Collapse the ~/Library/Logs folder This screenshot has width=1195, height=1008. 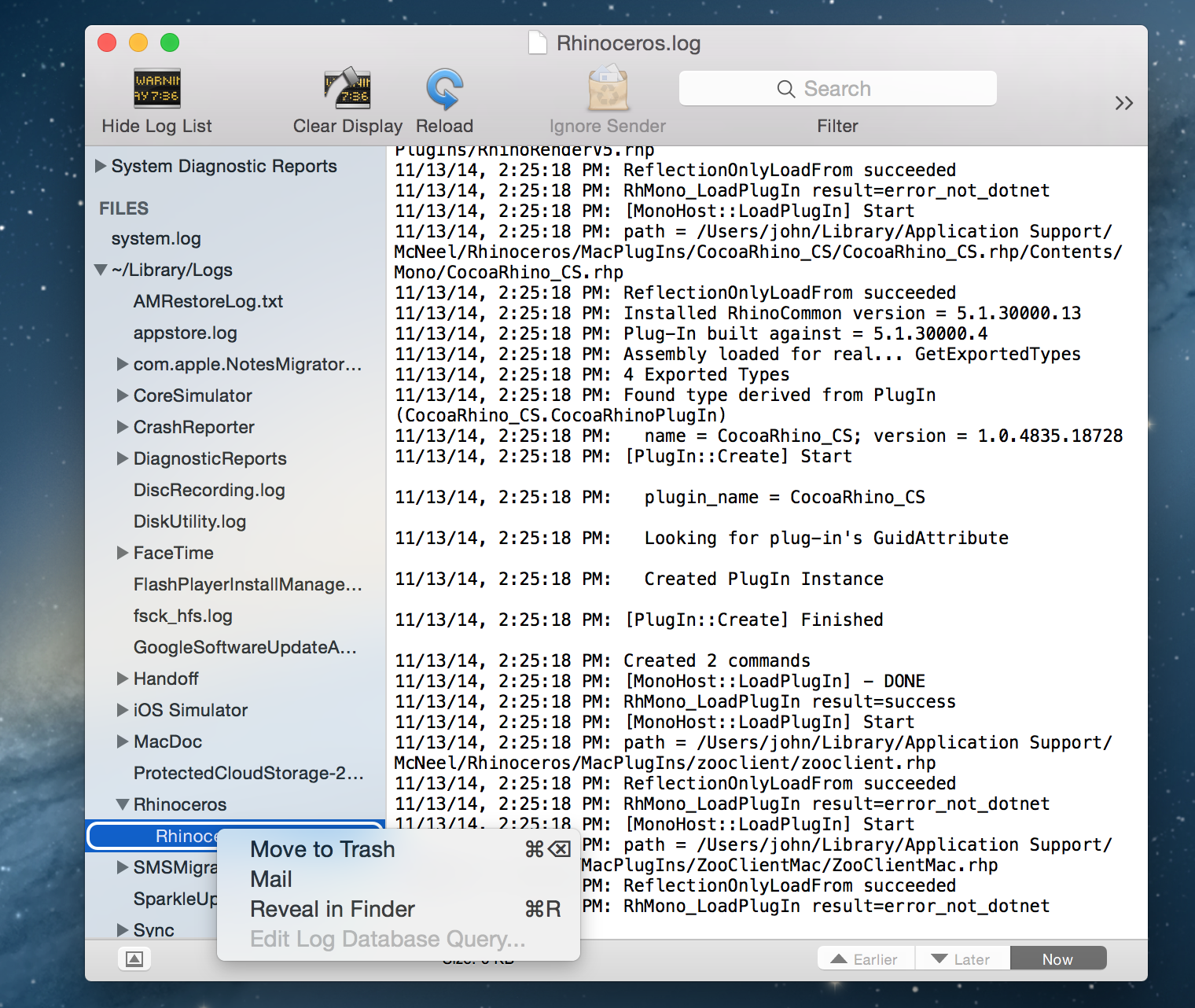tap(101, 270)
